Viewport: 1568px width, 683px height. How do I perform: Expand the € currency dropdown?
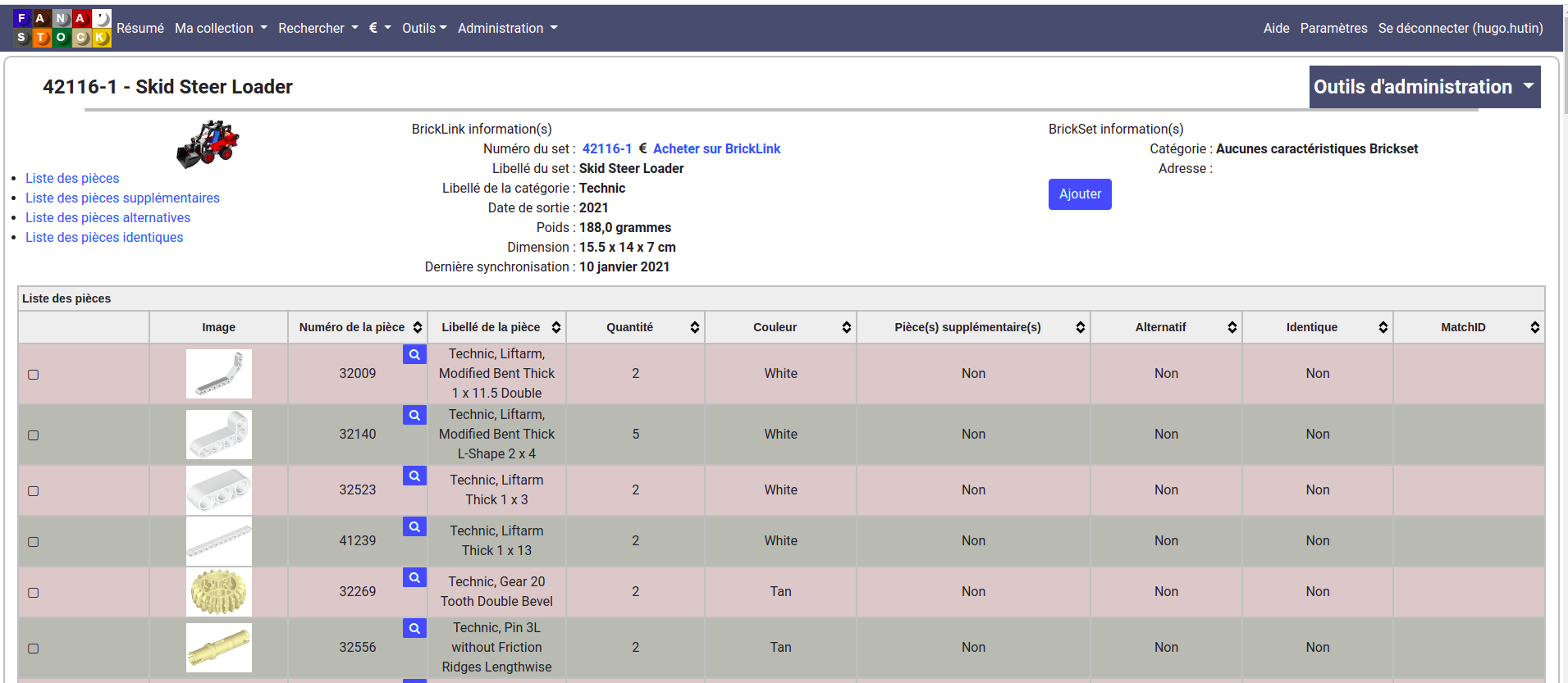point(380,28)
